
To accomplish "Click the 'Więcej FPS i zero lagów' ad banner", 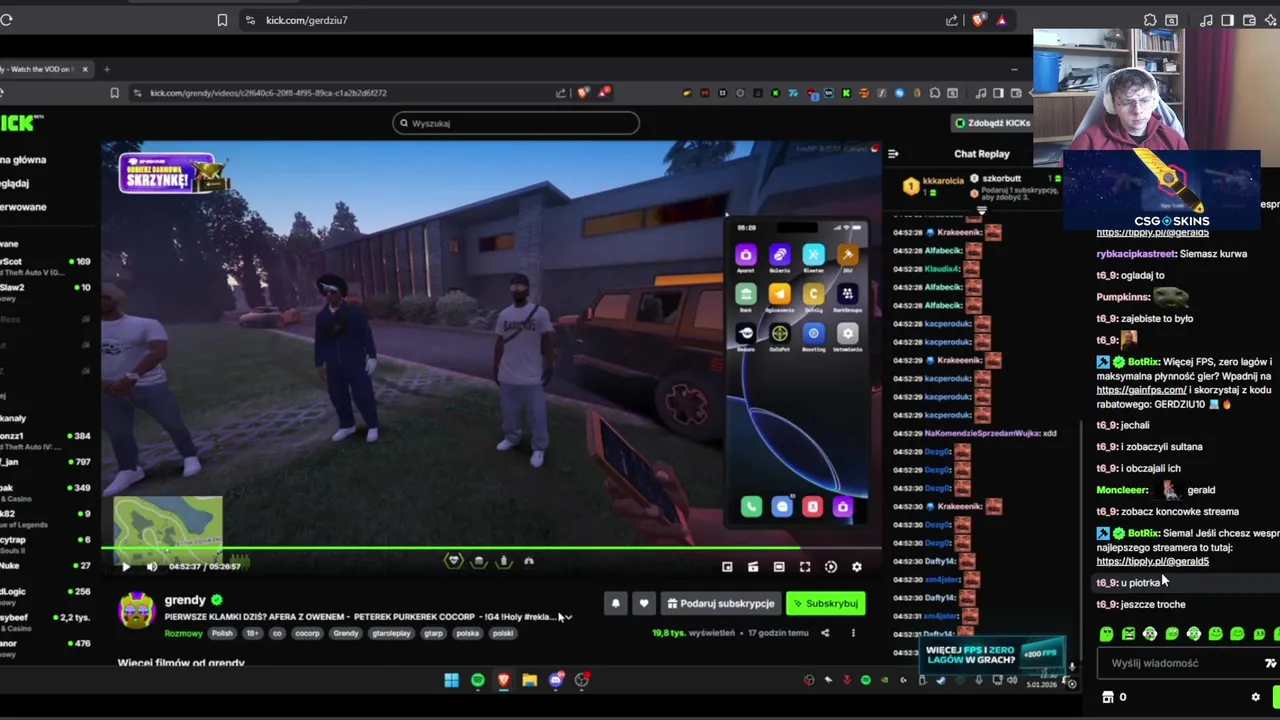I will [x=992, y=655].
